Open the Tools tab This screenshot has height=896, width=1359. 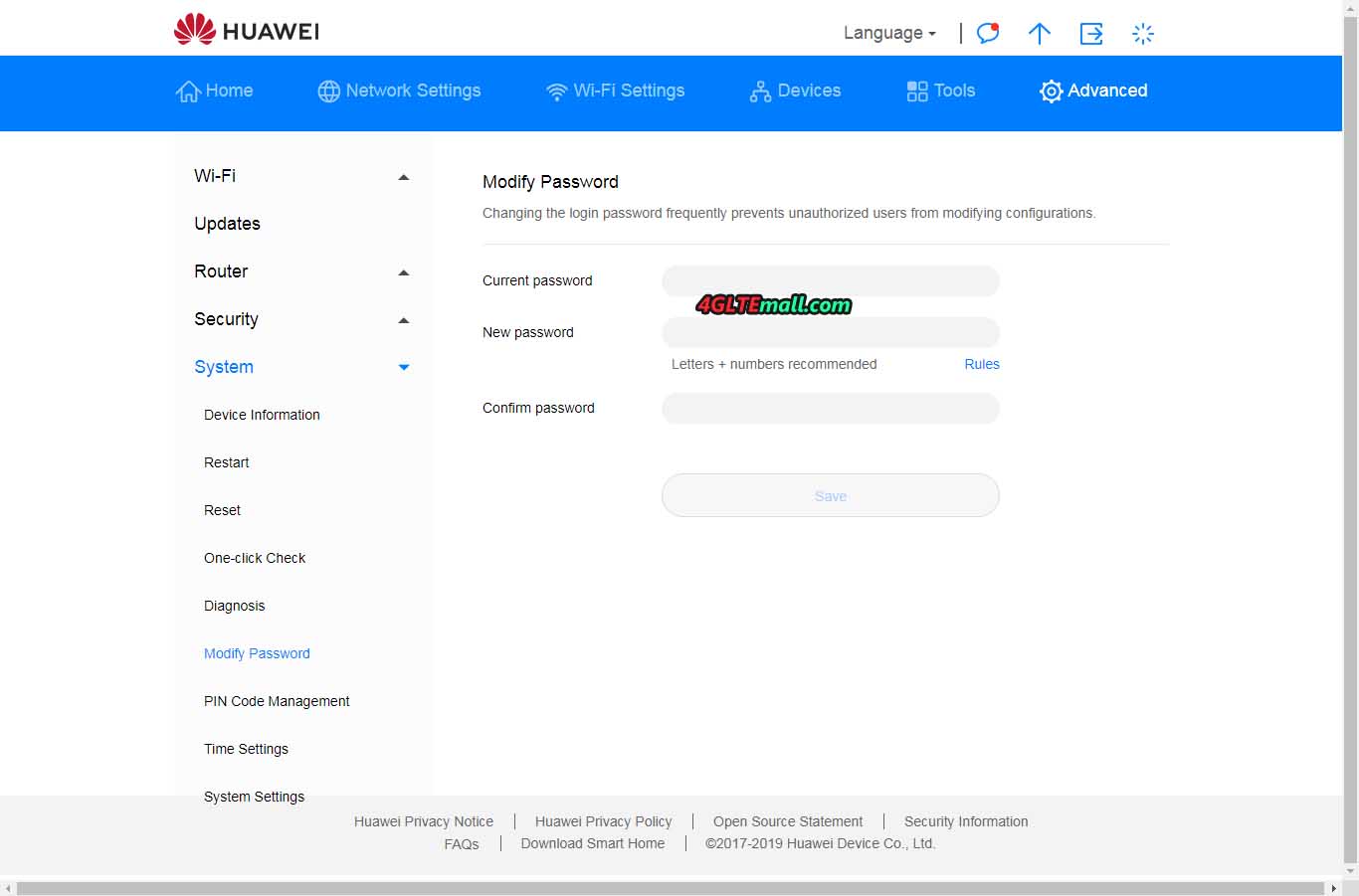[940, 90]
